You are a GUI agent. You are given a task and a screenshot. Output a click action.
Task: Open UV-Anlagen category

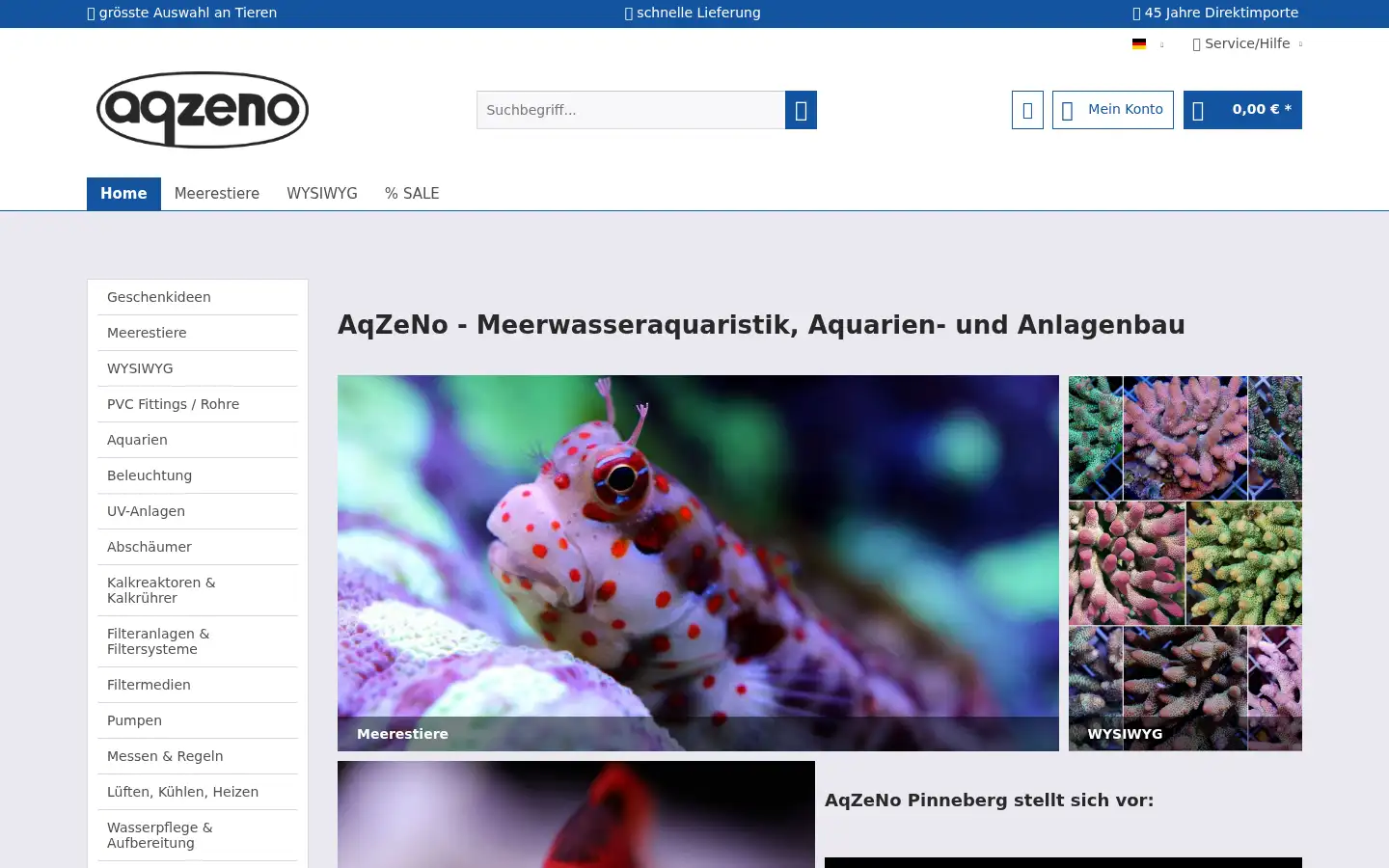[198, 511]
